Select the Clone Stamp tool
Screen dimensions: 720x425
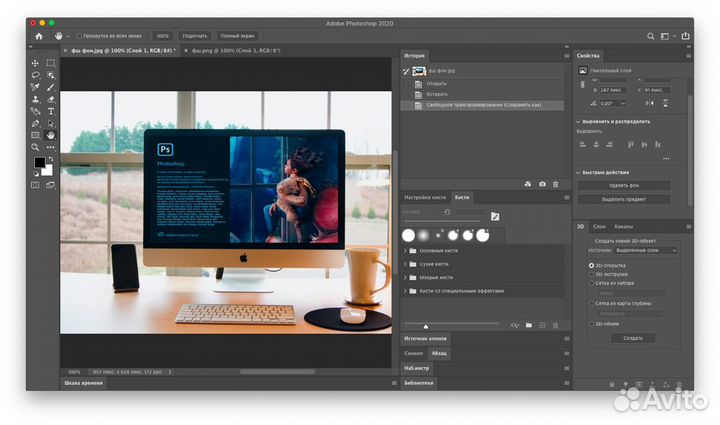35,99
